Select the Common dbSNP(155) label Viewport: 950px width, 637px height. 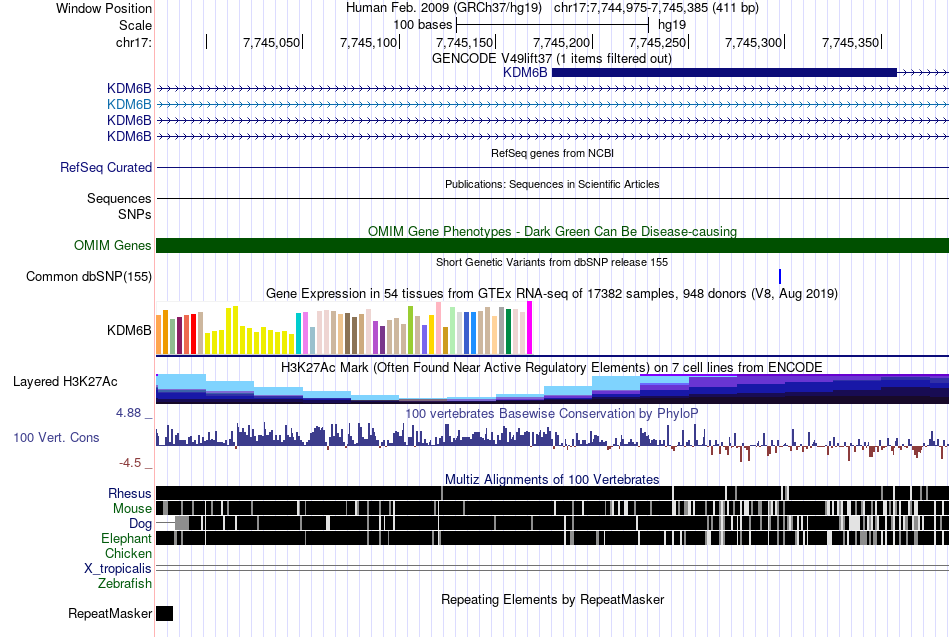[89, 276]
